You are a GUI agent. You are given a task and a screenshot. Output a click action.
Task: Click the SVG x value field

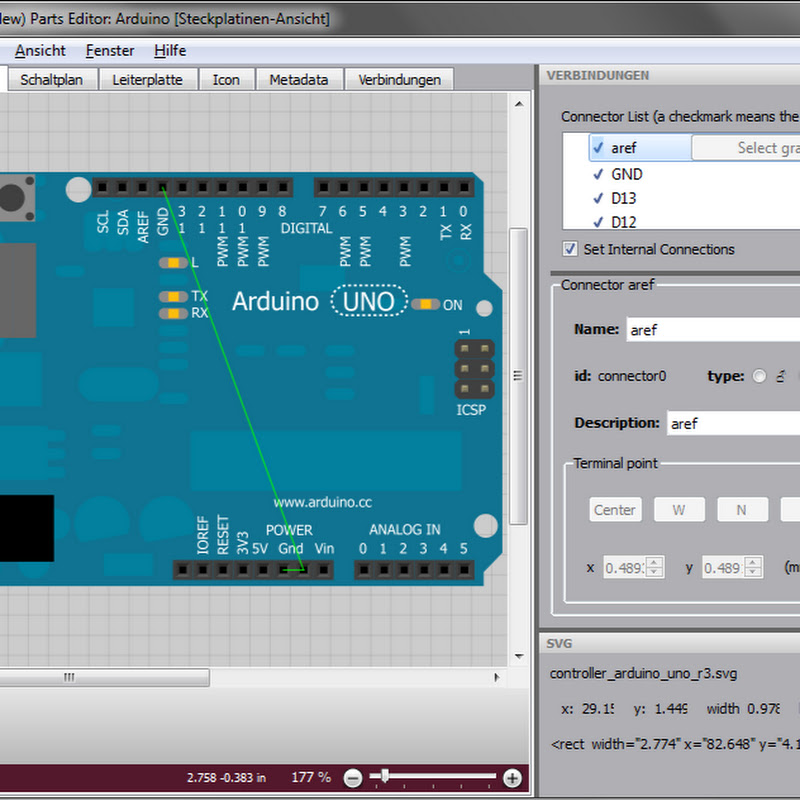pyautogui.click(x=598, y=709)
